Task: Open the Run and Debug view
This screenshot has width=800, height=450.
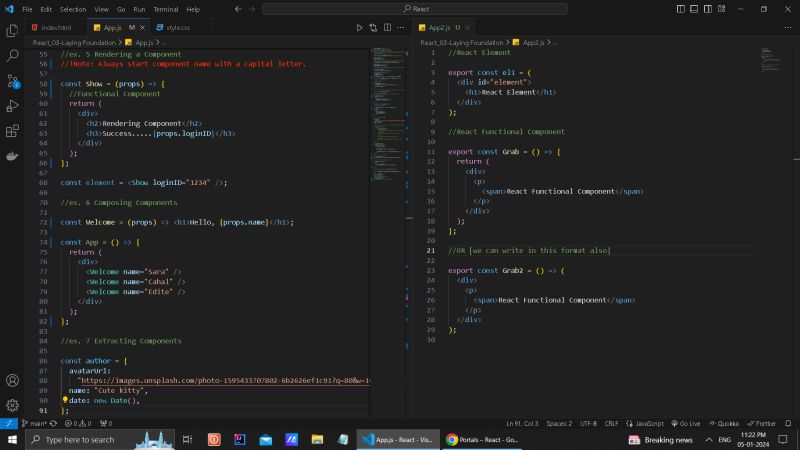Action: tap(12, 106)
